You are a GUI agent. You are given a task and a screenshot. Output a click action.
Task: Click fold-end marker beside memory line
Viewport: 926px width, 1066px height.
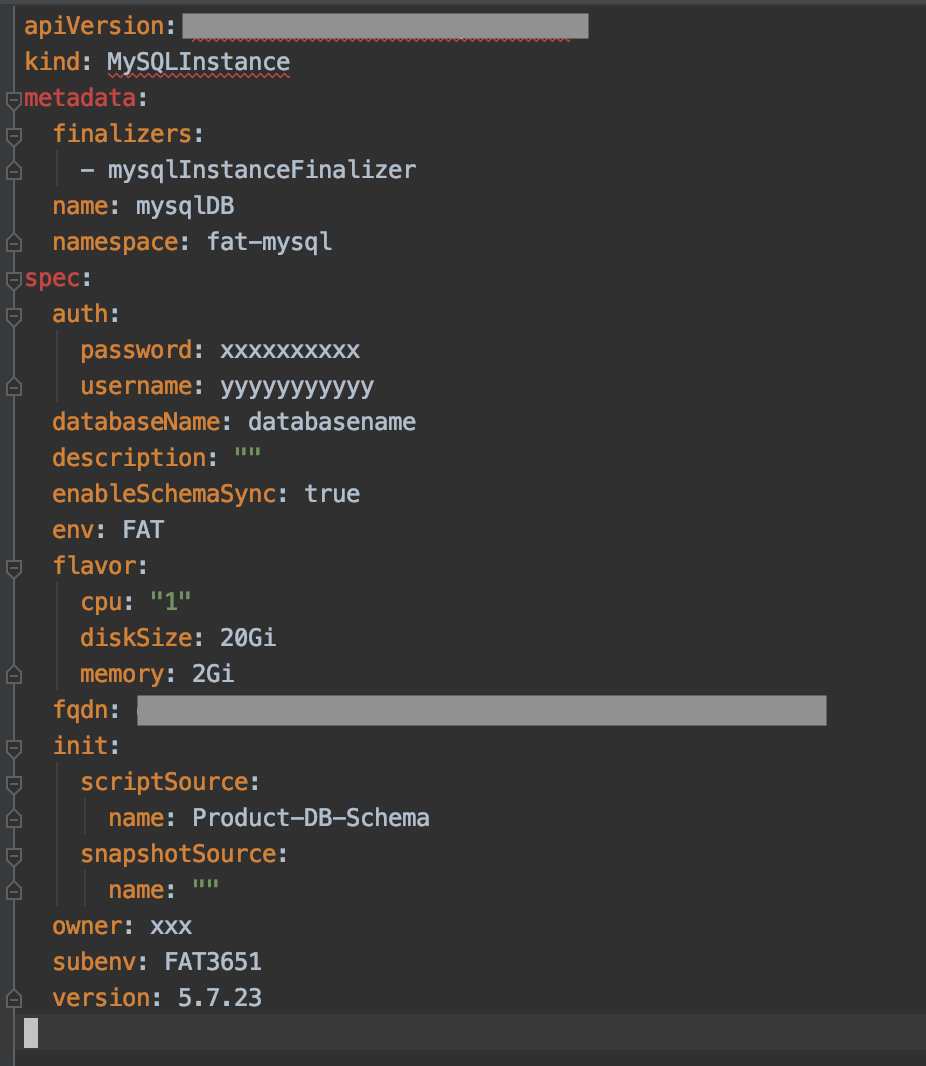13,674
